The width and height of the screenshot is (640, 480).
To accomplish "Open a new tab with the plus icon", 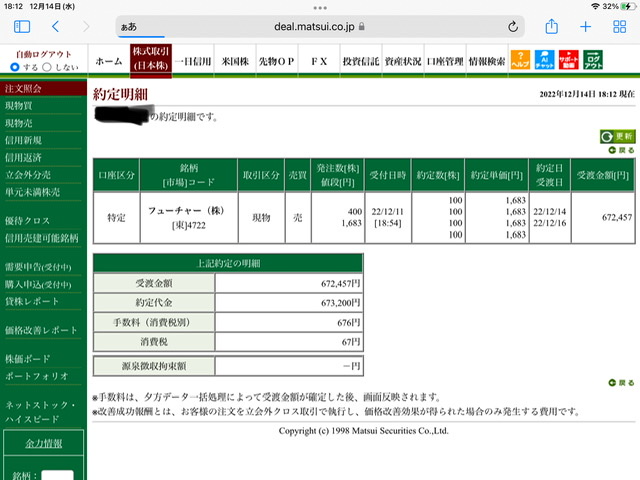I will (585, 27).
